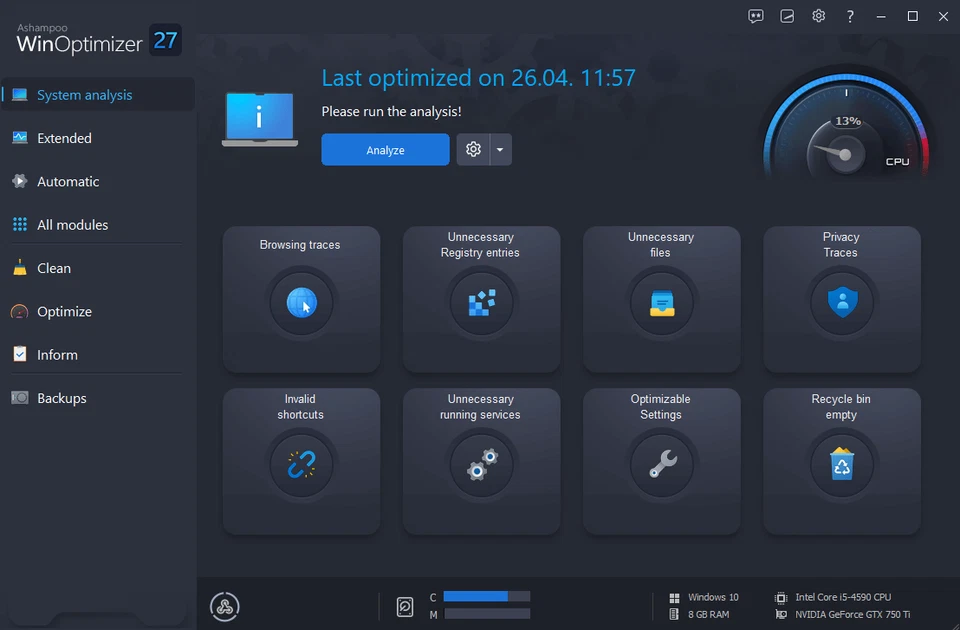Click the WinOptimizer logo icon bottom left
This screenshot has height=630, width=960.
(x=224, y=606)
